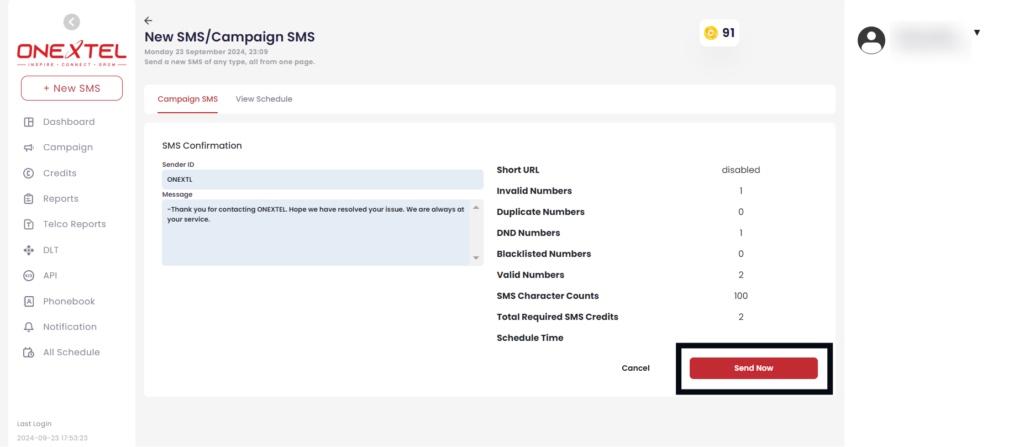Click the Valid Numbers label
This screenshot has width=1024, height=447.
[530, 274]
